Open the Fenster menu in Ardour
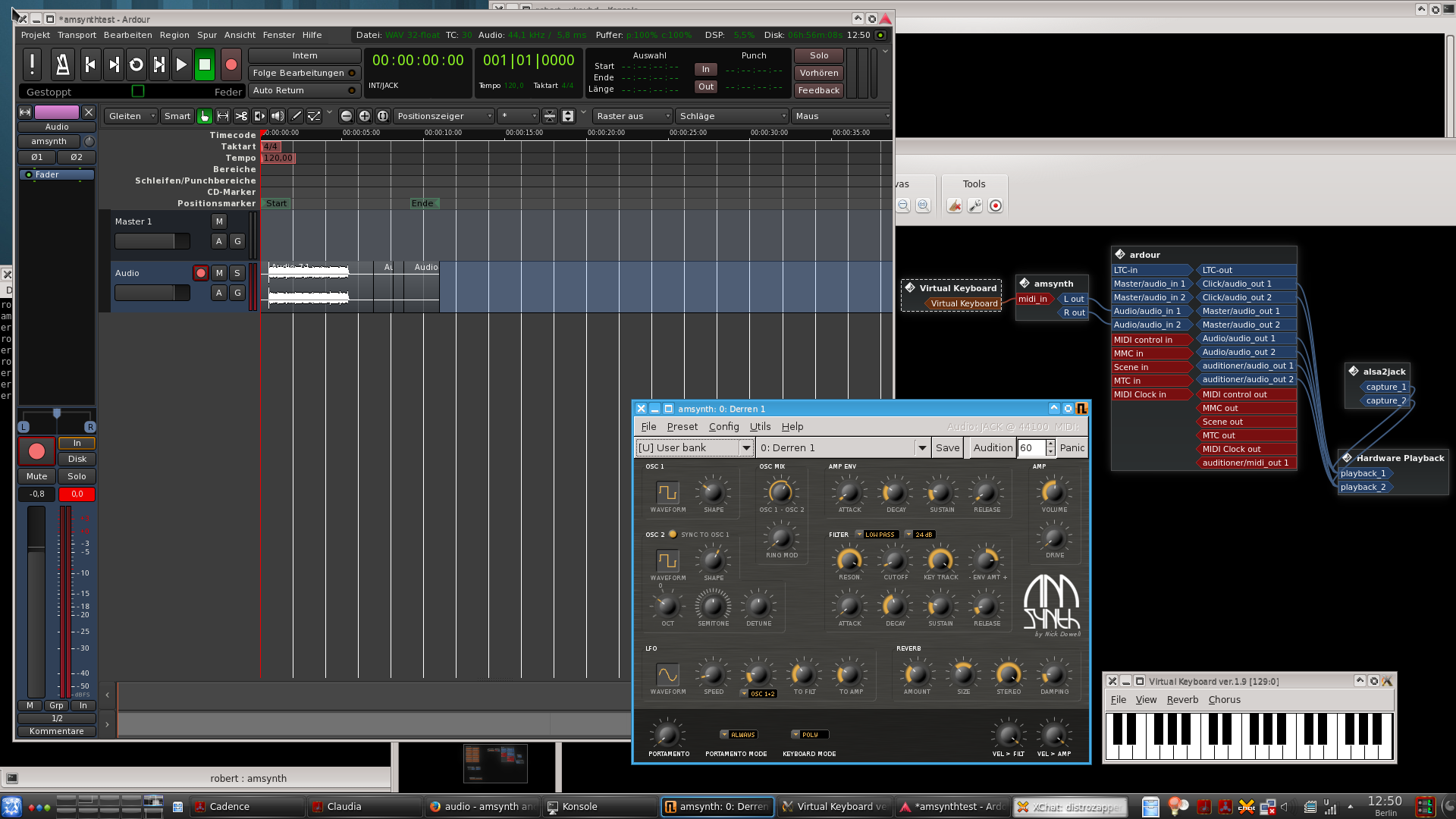Viewport: 1456px width, 819px height. click(x=278, y=35)
